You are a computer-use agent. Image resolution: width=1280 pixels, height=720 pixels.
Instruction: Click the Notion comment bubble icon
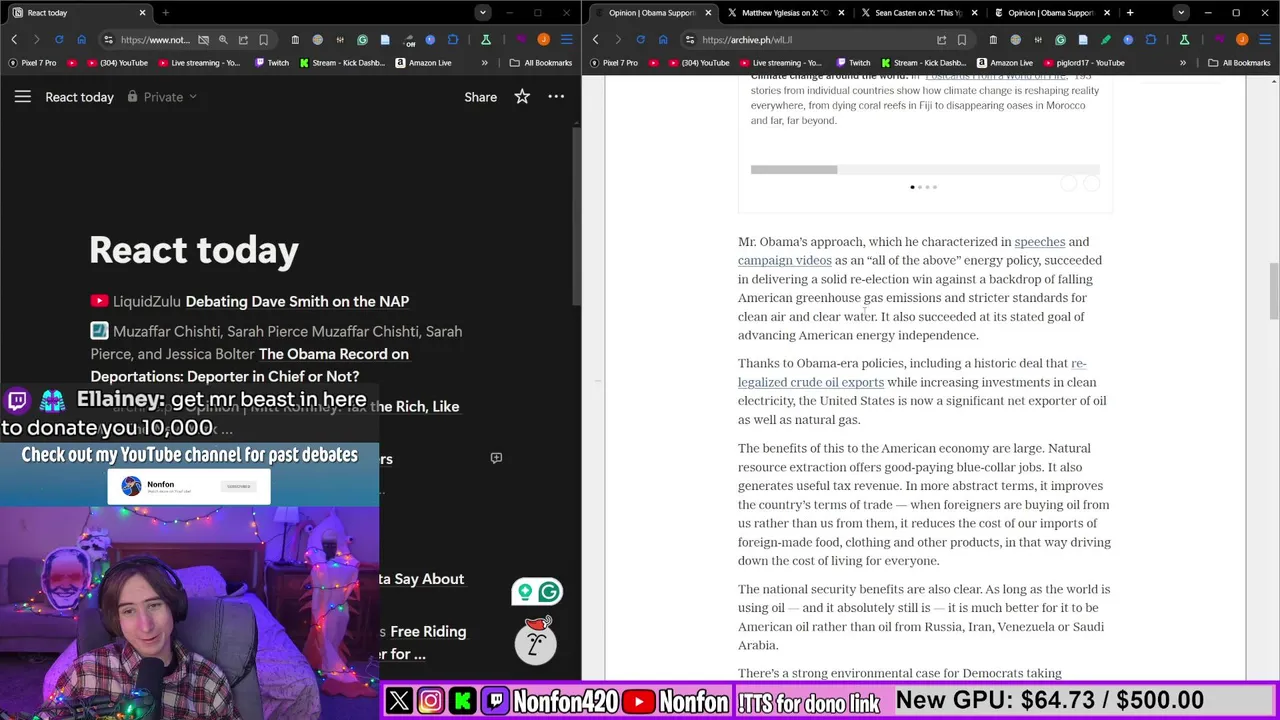pyautogui.click(x=496, y=458)
